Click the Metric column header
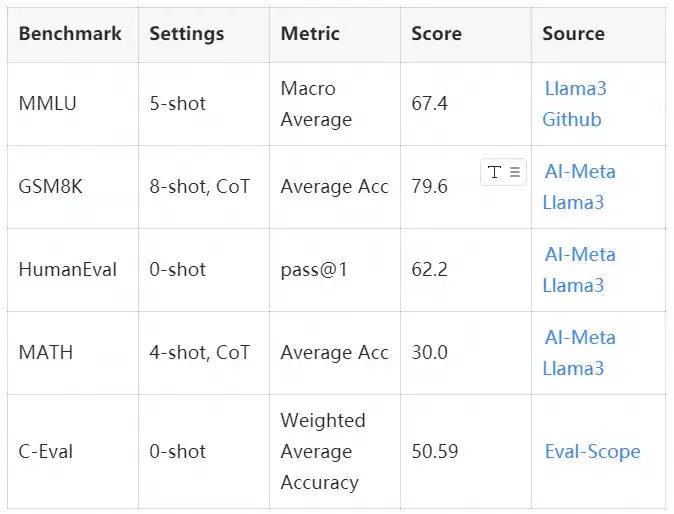674x514 pixels. point(310,34)
